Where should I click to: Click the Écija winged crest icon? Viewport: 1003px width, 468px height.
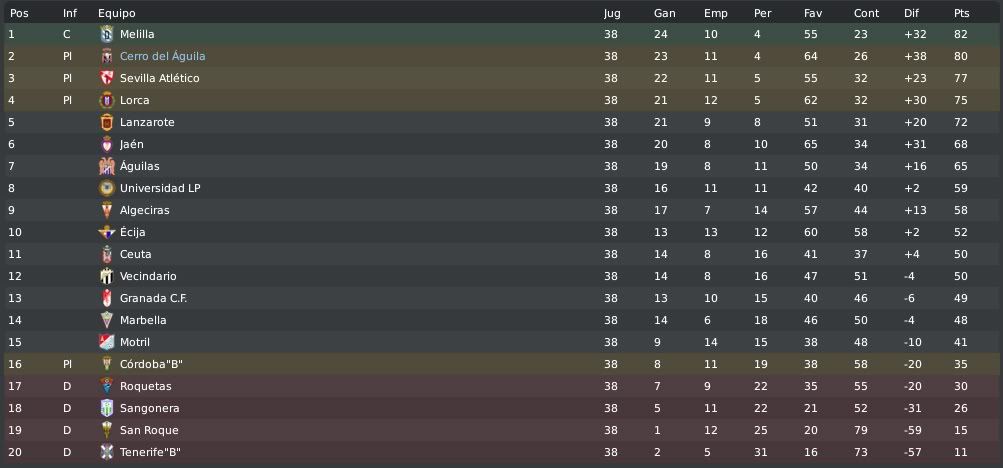pos(107,232)
